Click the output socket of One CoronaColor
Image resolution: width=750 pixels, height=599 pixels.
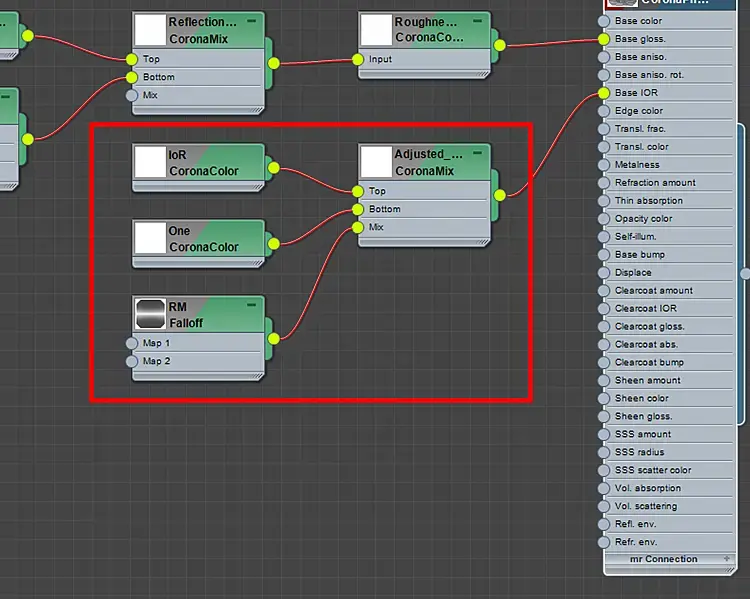click(274, 244)
